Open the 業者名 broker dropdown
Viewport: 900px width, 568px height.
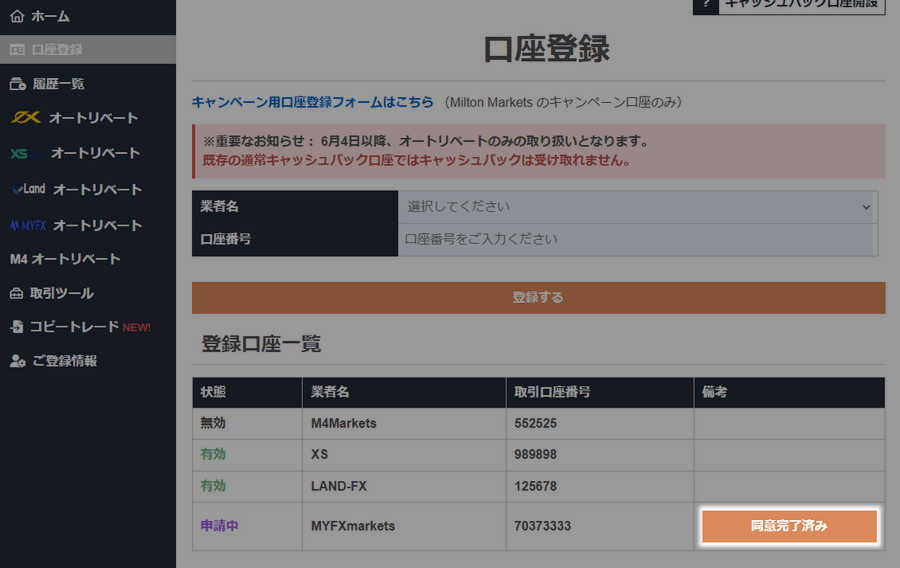click(637, 207)
